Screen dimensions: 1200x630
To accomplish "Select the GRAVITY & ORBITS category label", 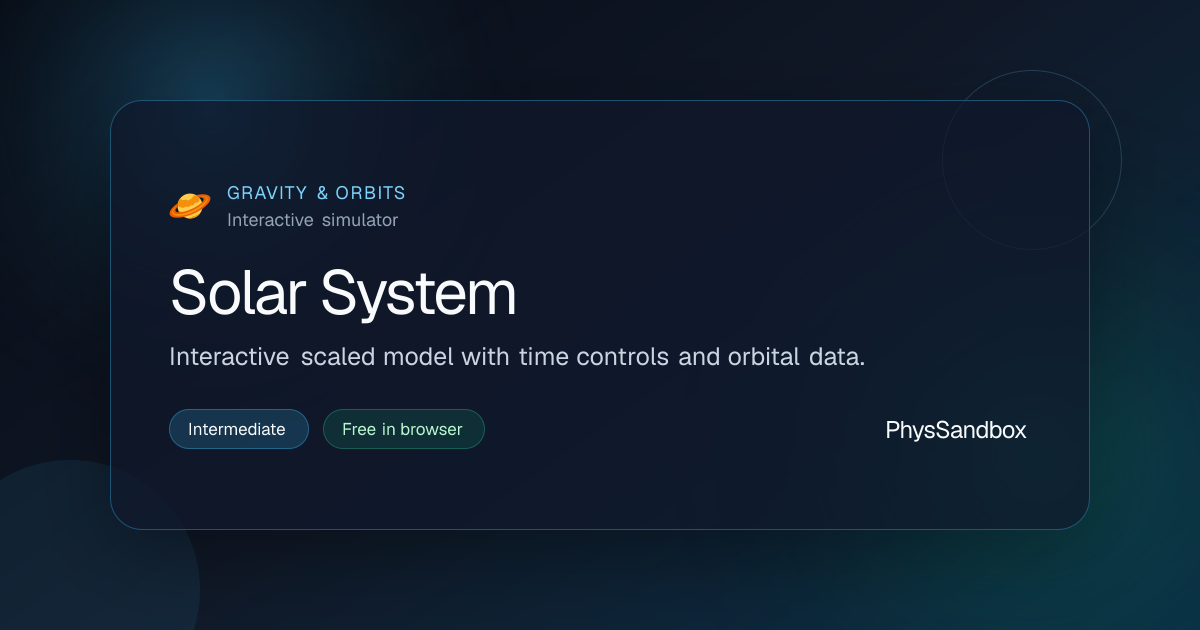I will point(316,193).
